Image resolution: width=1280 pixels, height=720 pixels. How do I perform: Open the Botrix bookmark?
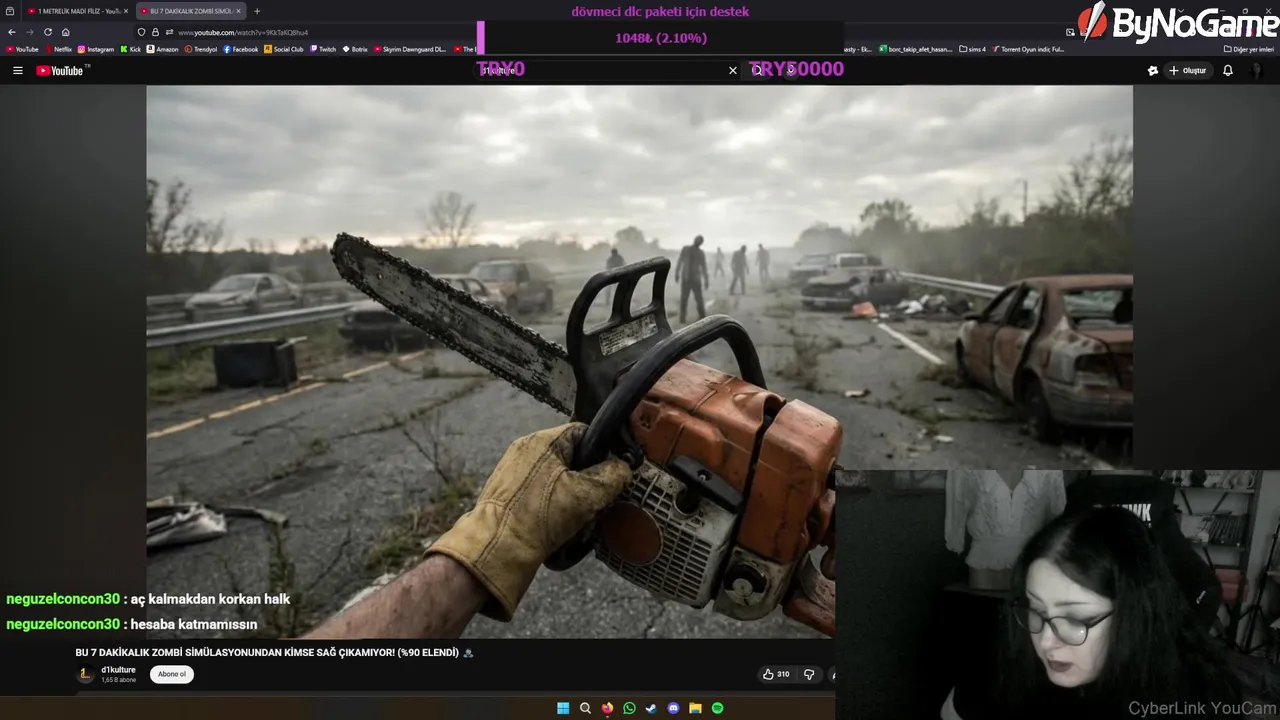pos(355,49)
